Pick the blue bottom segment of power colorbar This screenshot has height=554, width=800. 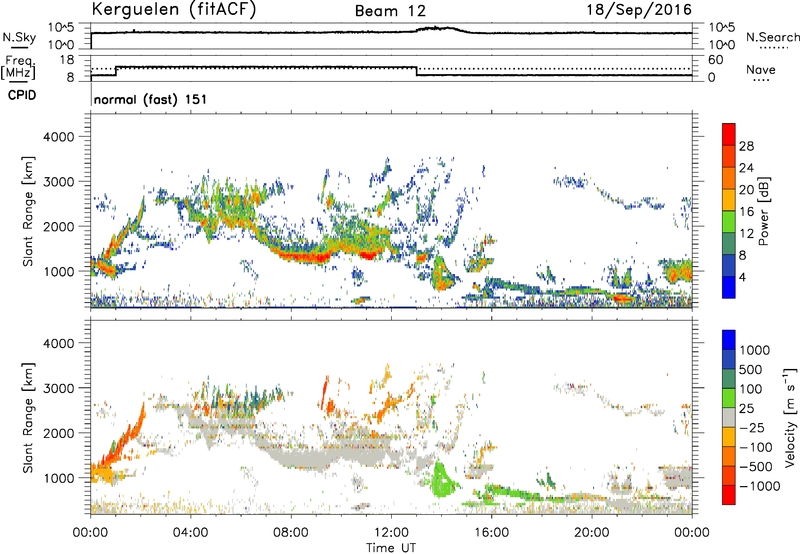pos(729,287)
